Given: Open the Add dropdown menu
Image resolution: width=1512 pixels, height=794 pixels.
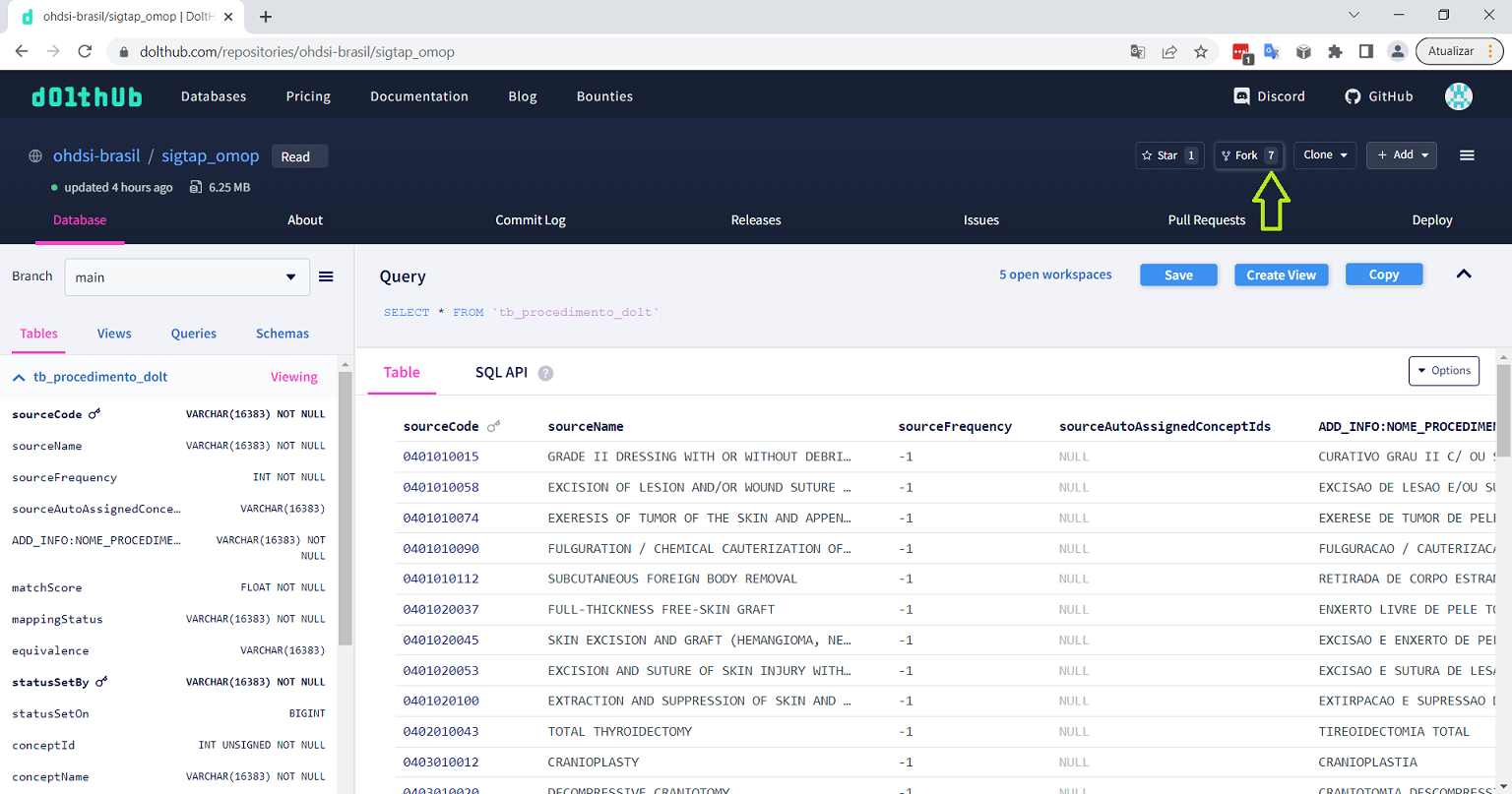Looking at the screenshot, I should pyautogui.click(x=1402, y=155).
